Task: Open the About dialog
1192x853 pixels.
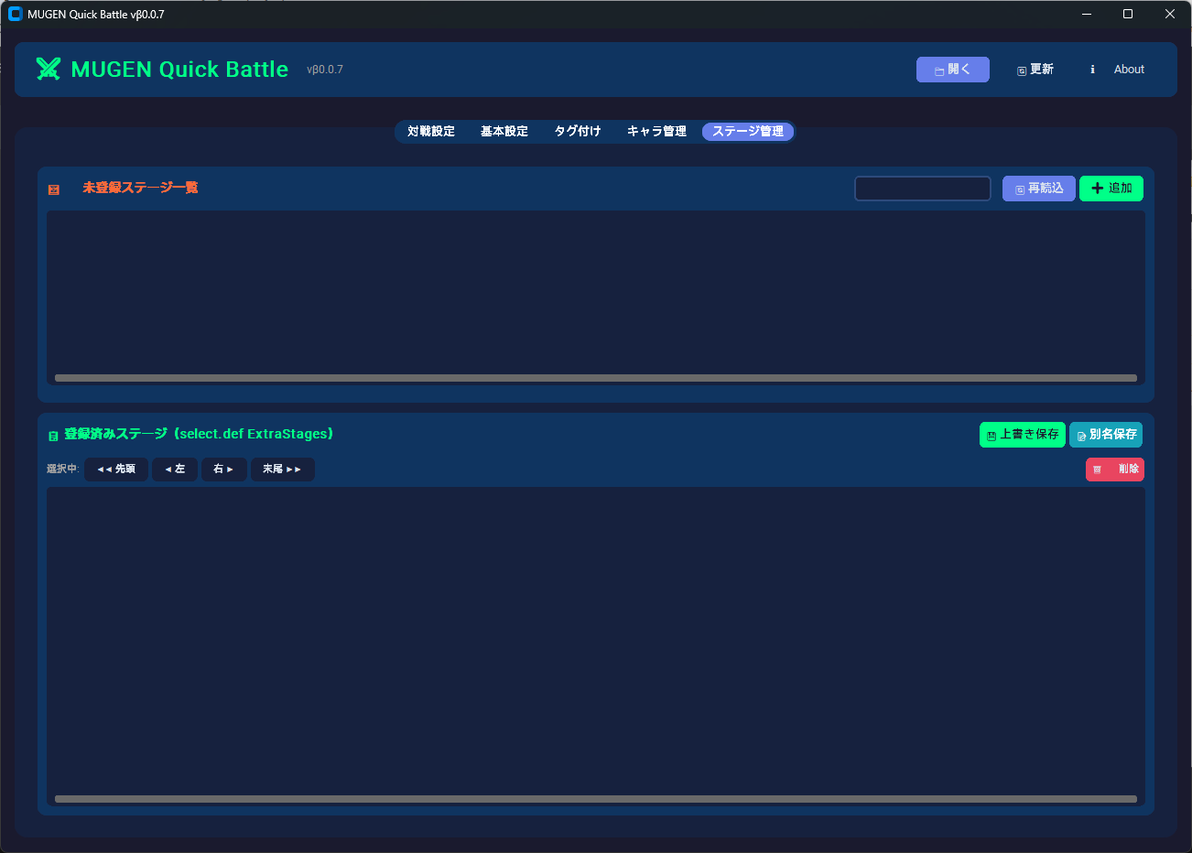Action: coord(1129,69)
